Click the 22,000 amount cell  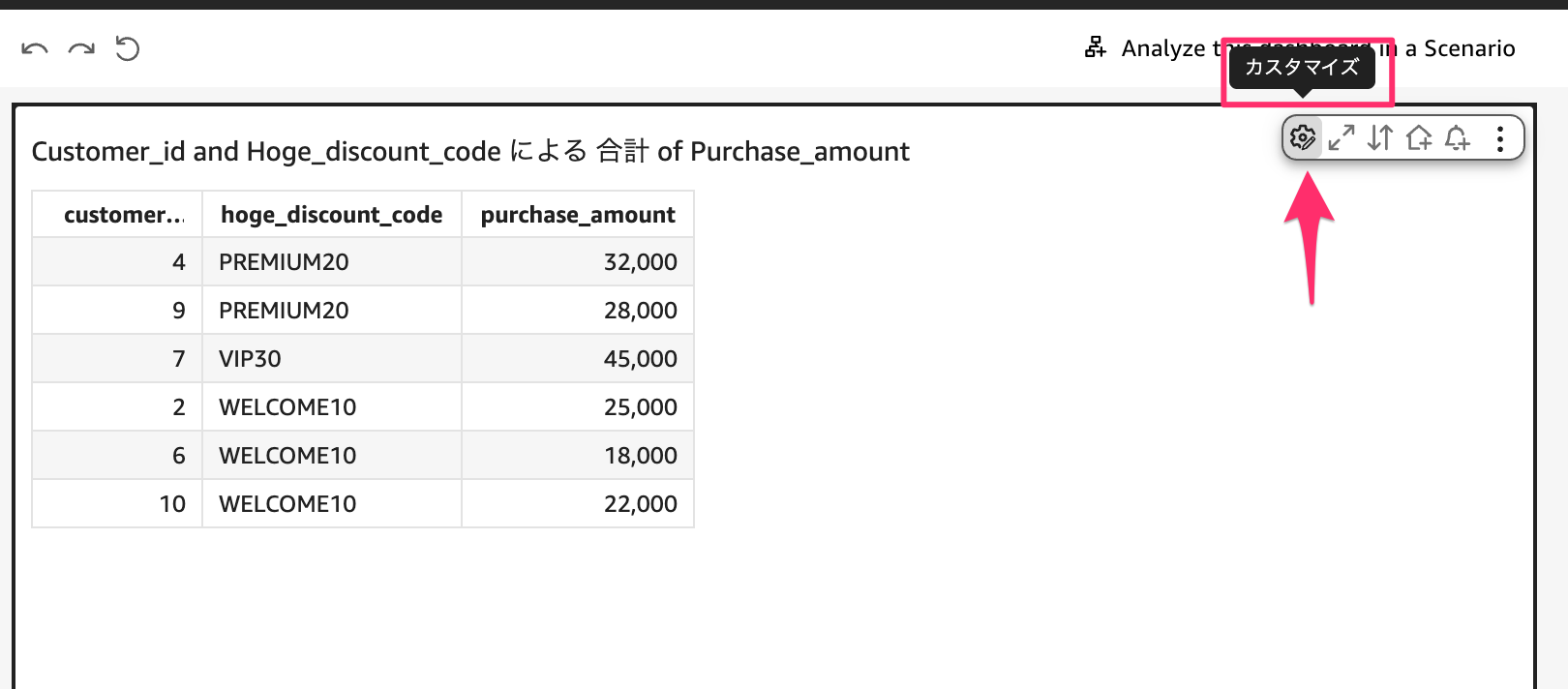coord(578,504)
